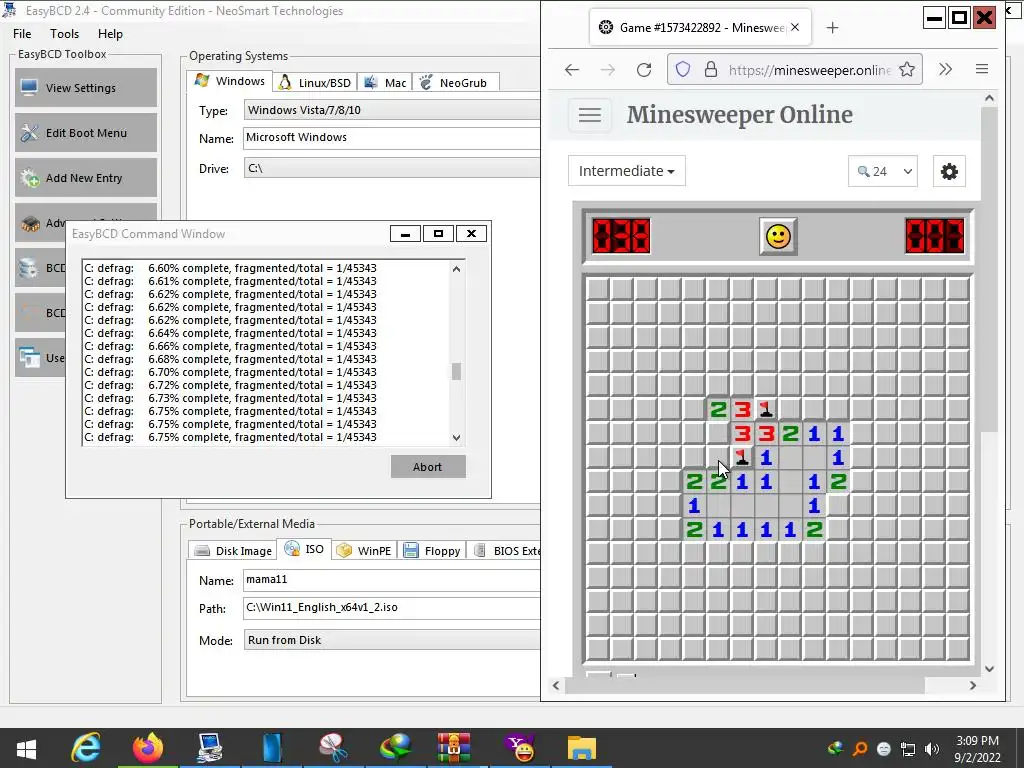Click the browser forward arrow
This screenshot has width=1024, height=768.
tap(607, 69)
